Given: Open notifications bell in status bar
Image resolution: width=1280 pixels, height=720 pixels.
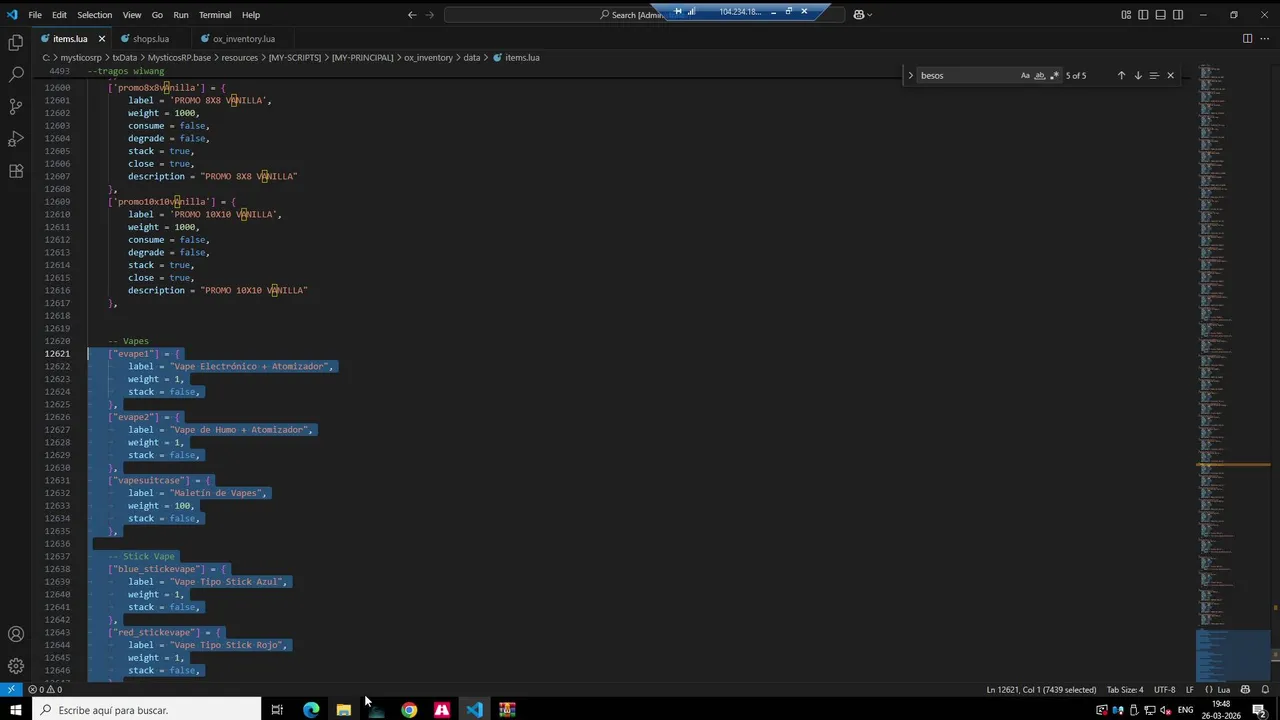Looking at the screenshot, I should coord(1266,690).
